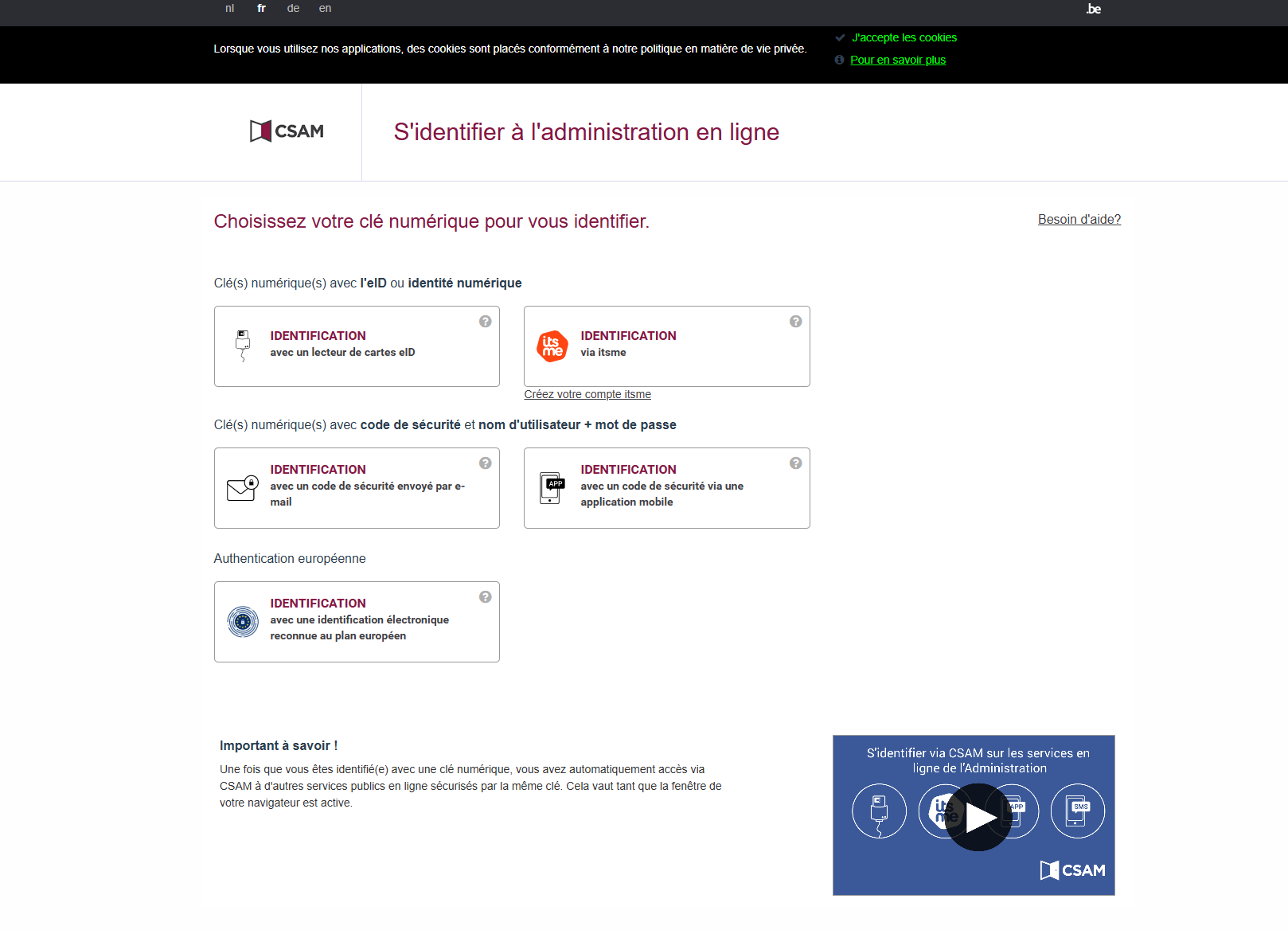Follow Créez votre compte itsme link

point(587,394)
